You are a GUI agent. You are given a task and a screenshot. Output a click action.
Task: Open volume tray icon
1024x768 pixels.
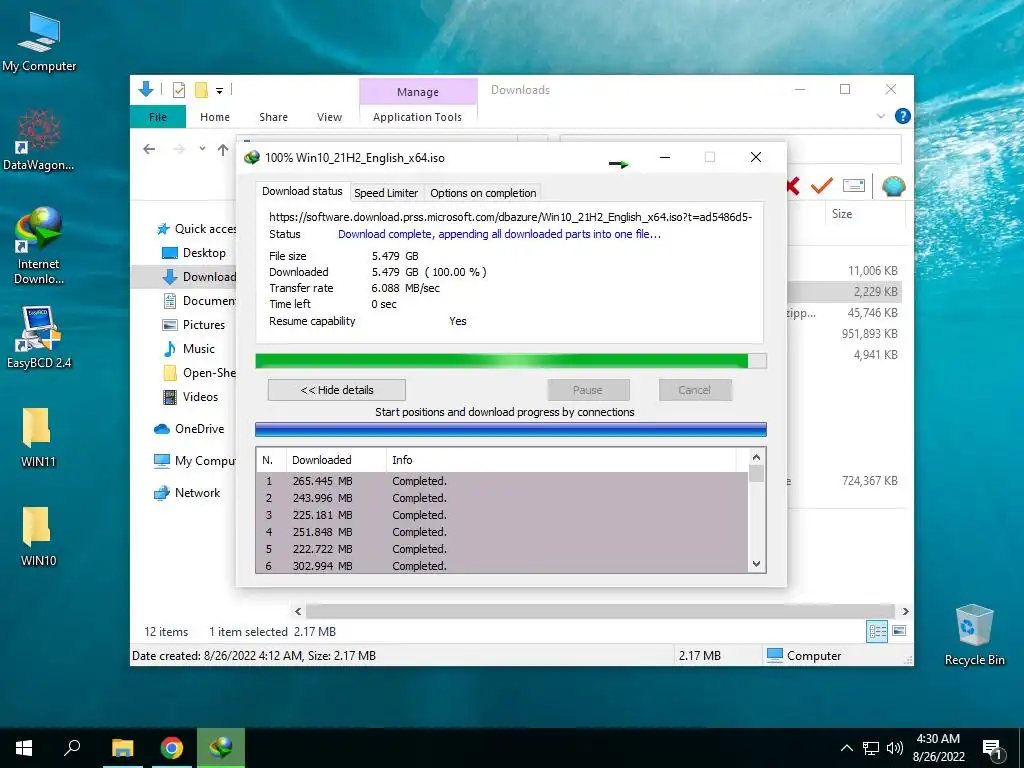(x=895, y=748)
